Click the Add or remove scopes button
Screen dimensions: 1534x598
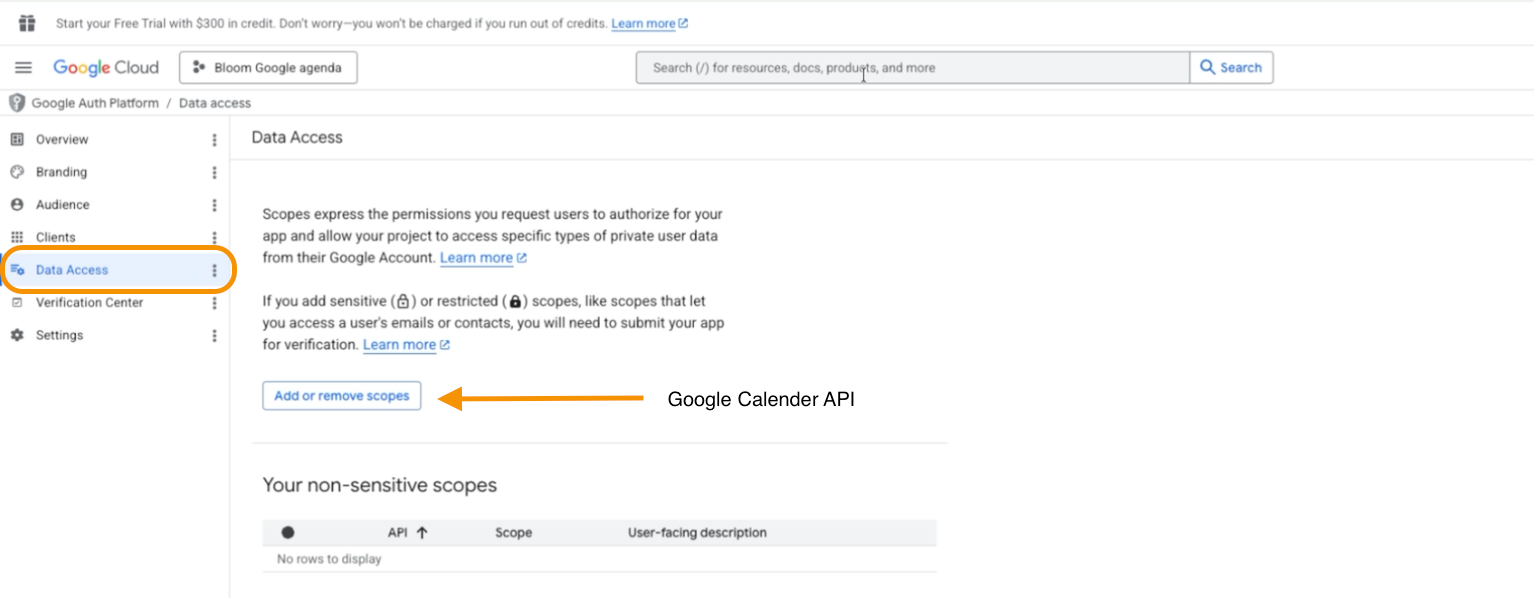click(x=342, y=396)
